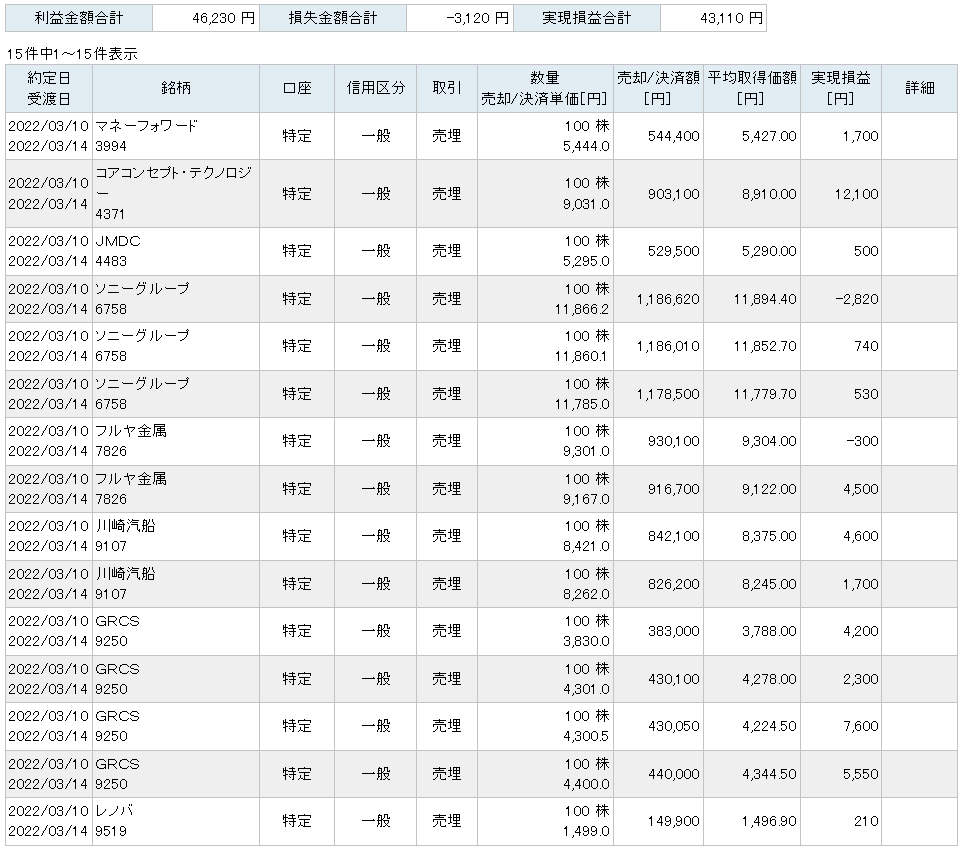Select the マネーフォワード 3994 stock name
The height and width of the screenshot is (850, 962).
(146, 136)
